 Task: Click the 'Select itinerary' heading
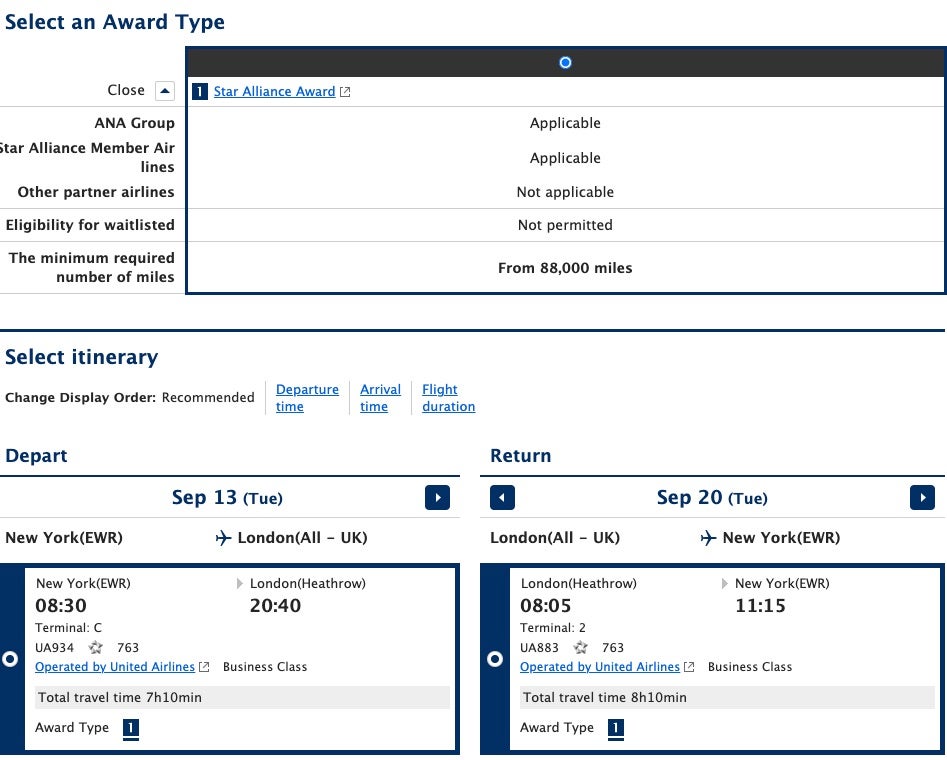[x=82, y=357]
